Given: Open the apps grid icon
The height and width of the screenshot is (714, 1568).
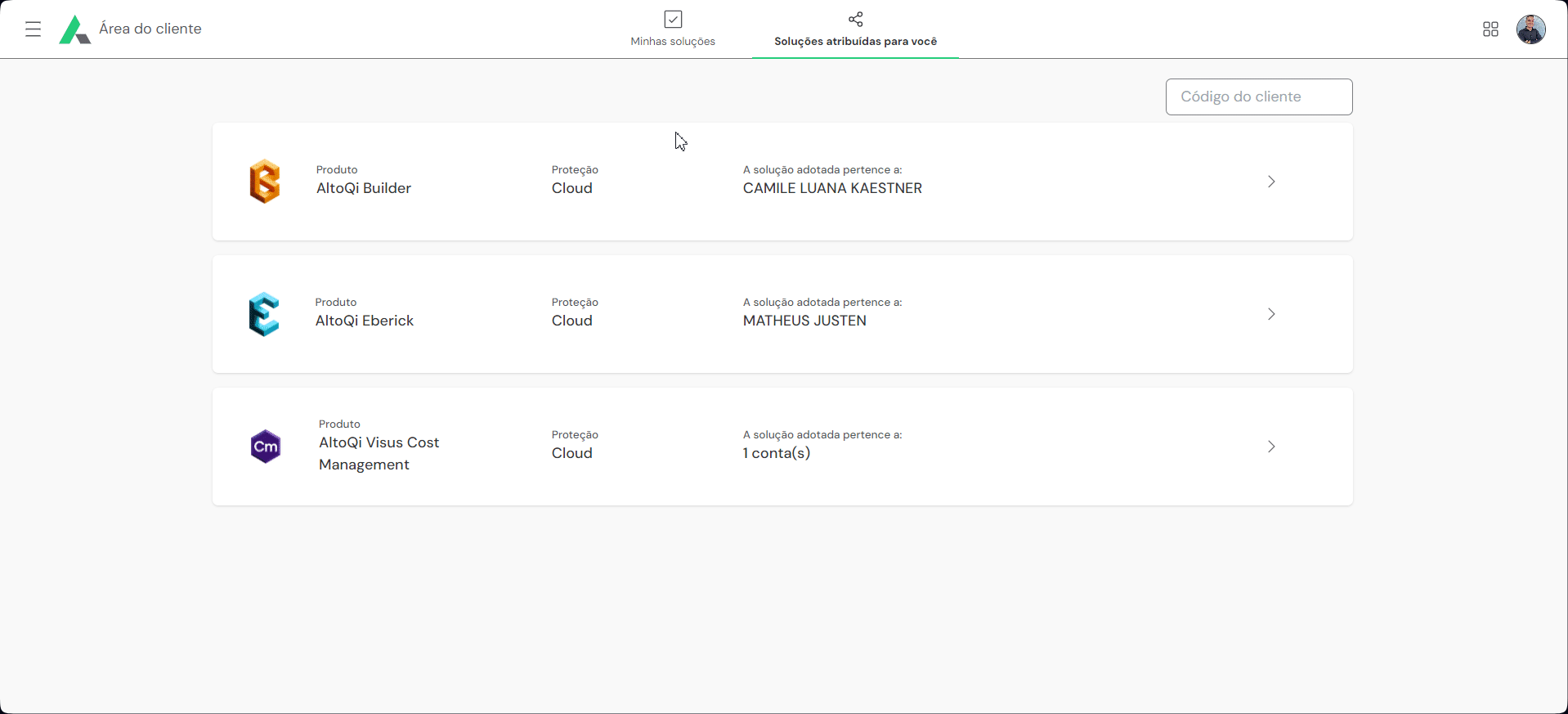Looking at the screenshot, I should click(1490, 29).
